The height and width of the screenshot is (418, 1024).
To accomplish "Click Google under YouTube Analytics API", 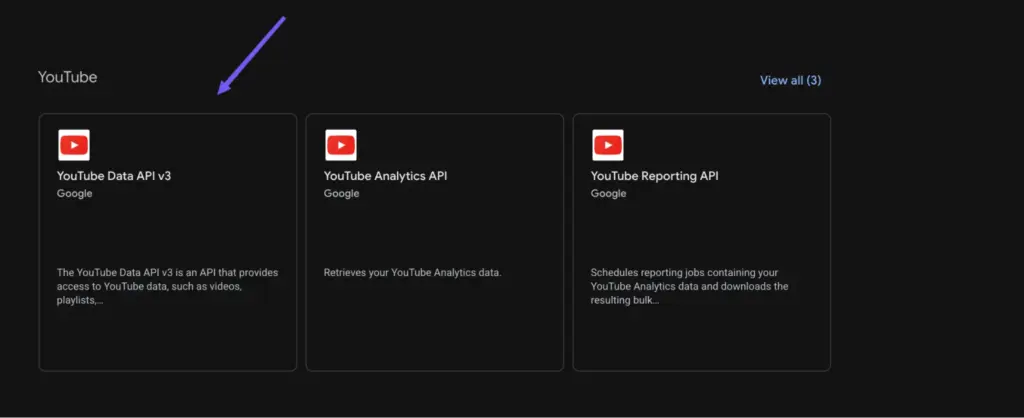I will tap(342, 193).
